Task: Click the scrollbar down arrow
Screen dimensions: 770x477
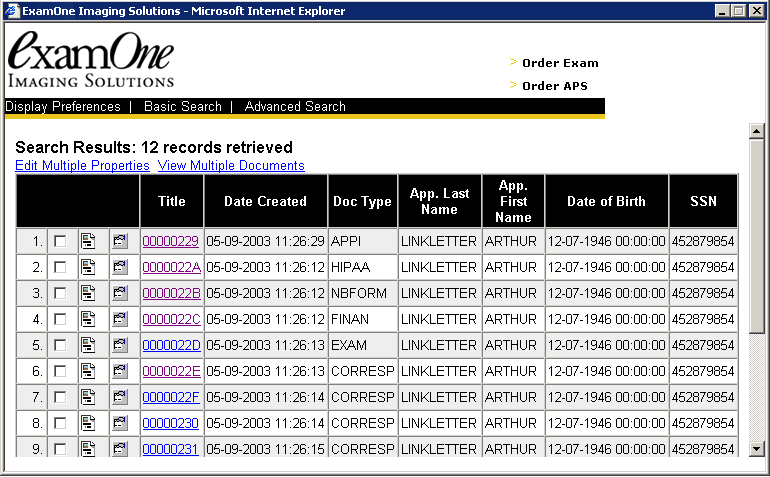Action: (x=757, y=449)
